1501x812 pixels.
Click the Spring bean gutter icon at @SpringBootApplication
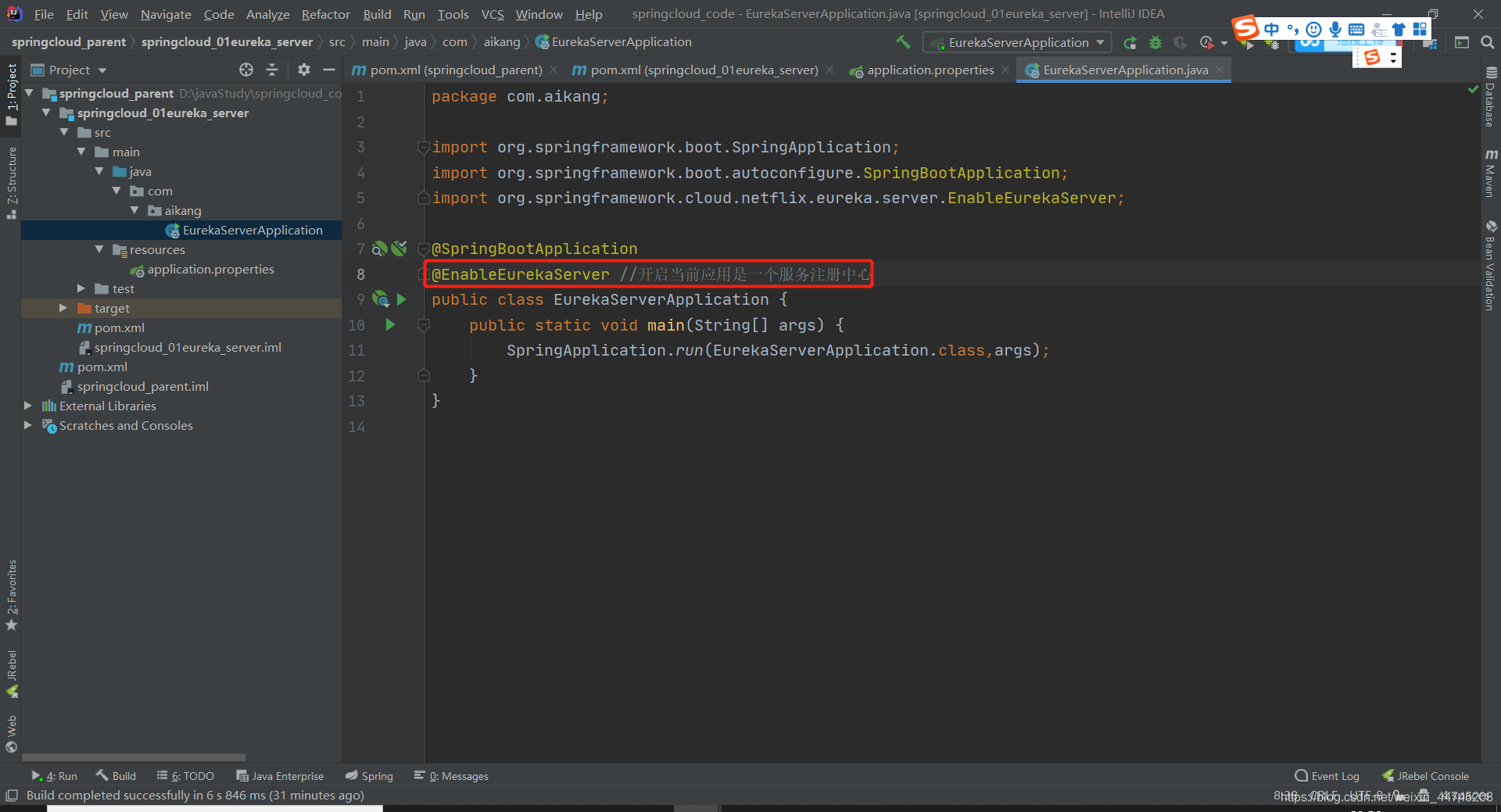point(379,249)
